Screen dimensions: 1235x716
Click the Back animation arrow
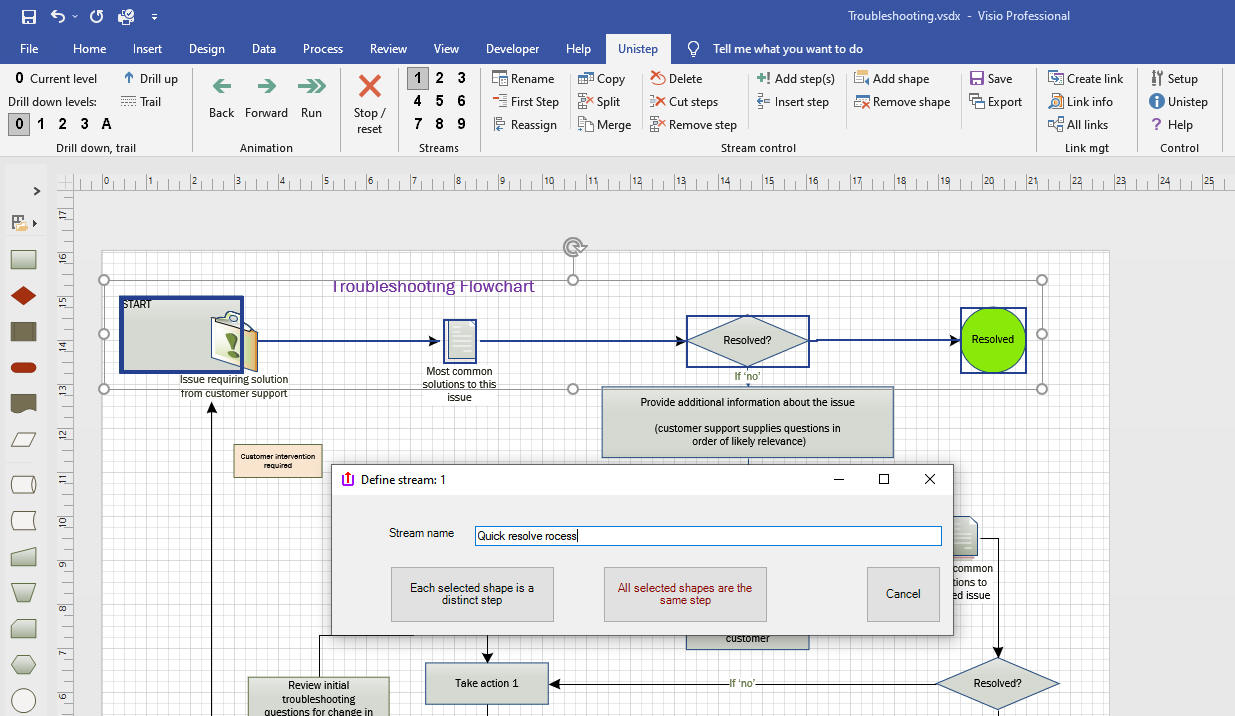222,87
